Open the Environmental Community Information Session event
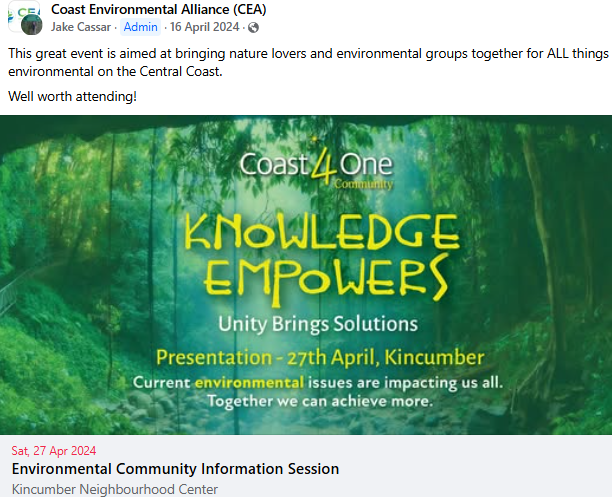Viewport: 612px width, 497px height. pyautogui.click(x=175, y=469)
